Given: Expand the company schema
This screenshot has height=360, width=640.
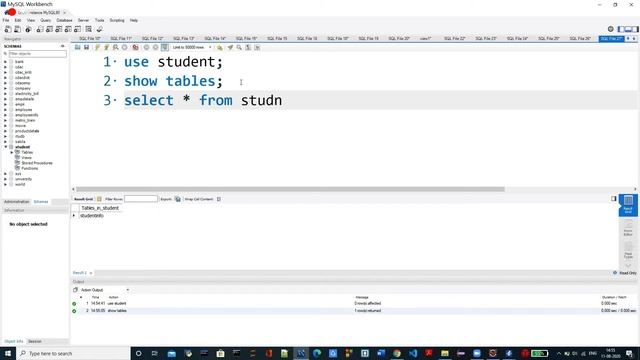Looking at the screenshot, I should [x=6, y=88].
